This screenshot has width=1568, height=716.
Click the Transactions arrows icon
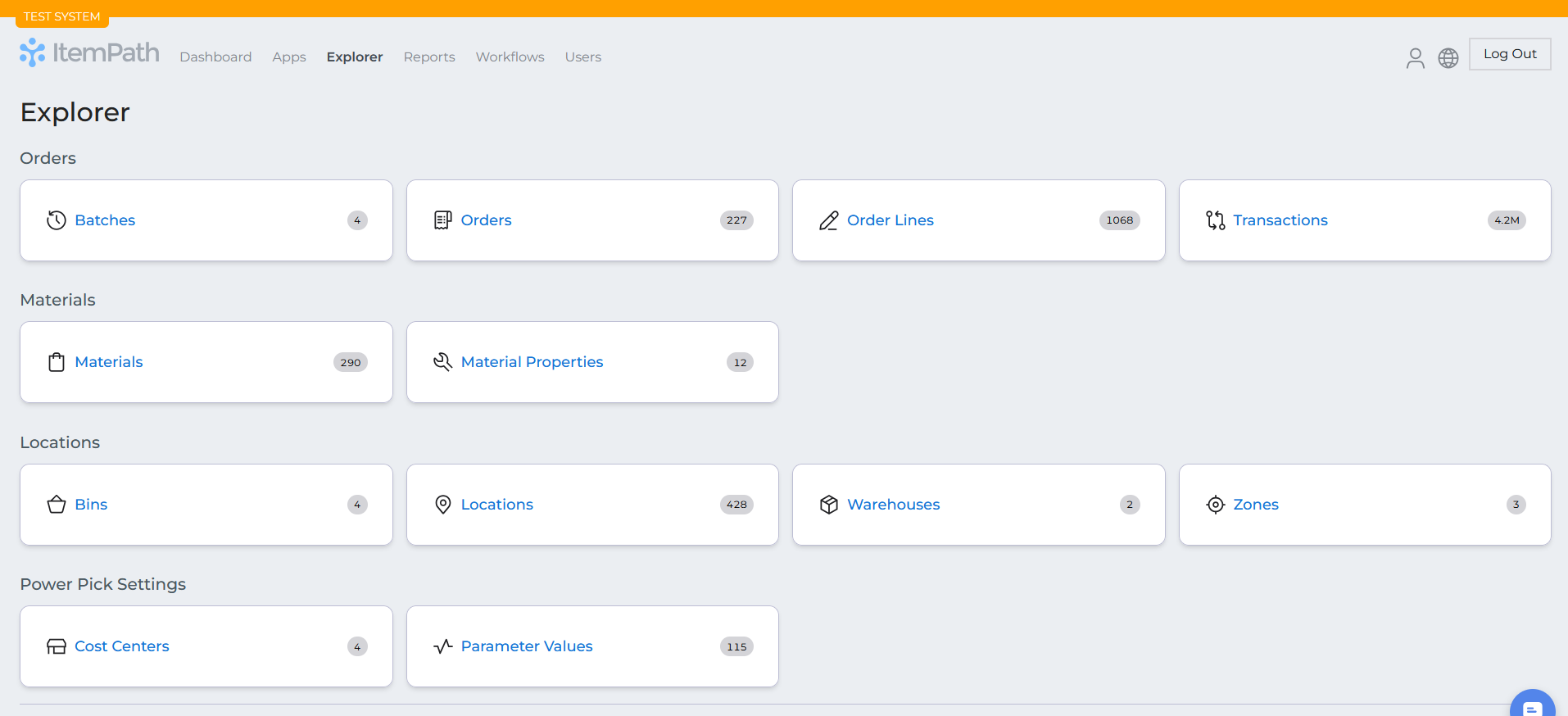click(x=1215, y=220)
